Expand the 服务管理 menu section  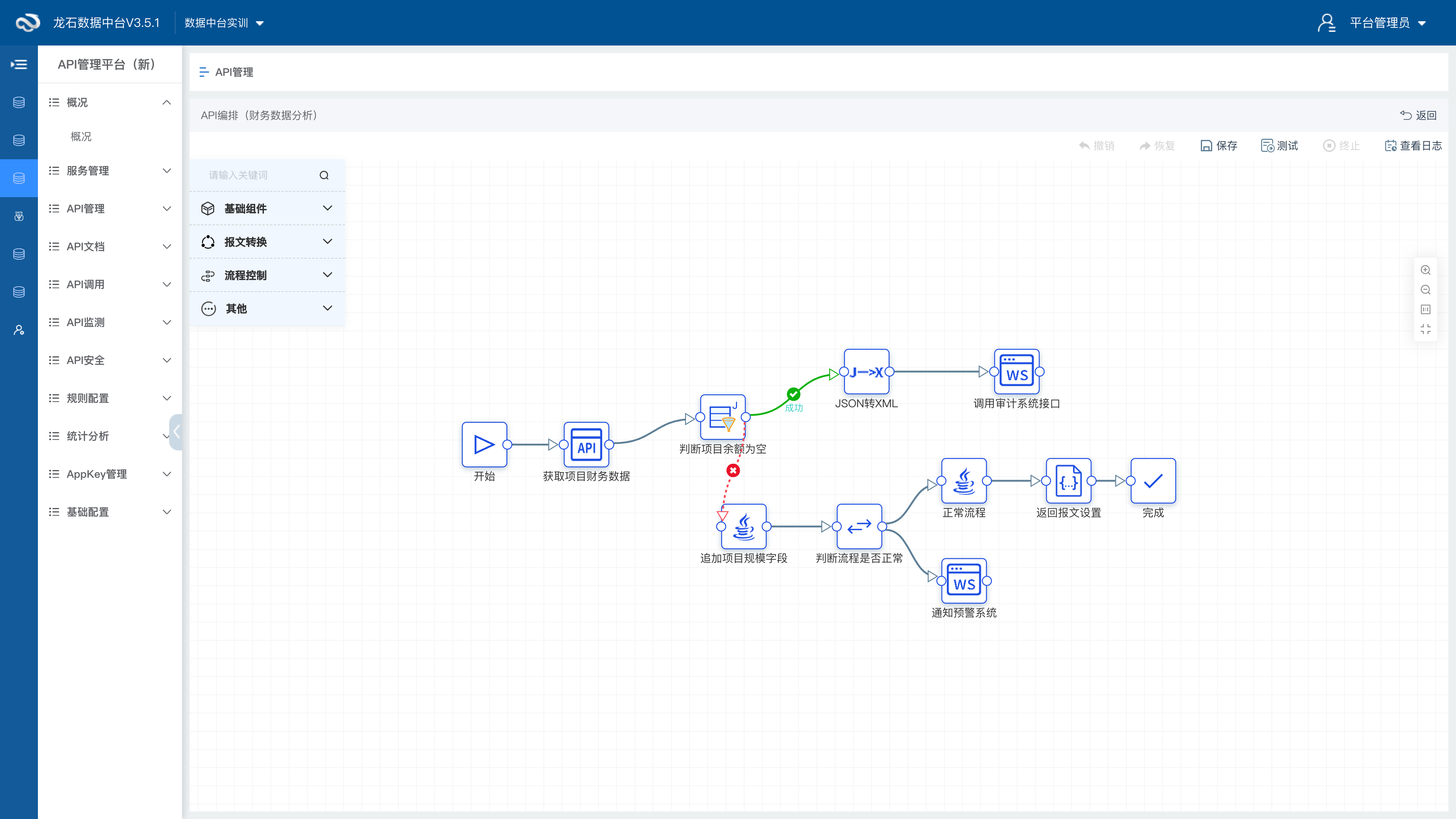click(110, 171)
